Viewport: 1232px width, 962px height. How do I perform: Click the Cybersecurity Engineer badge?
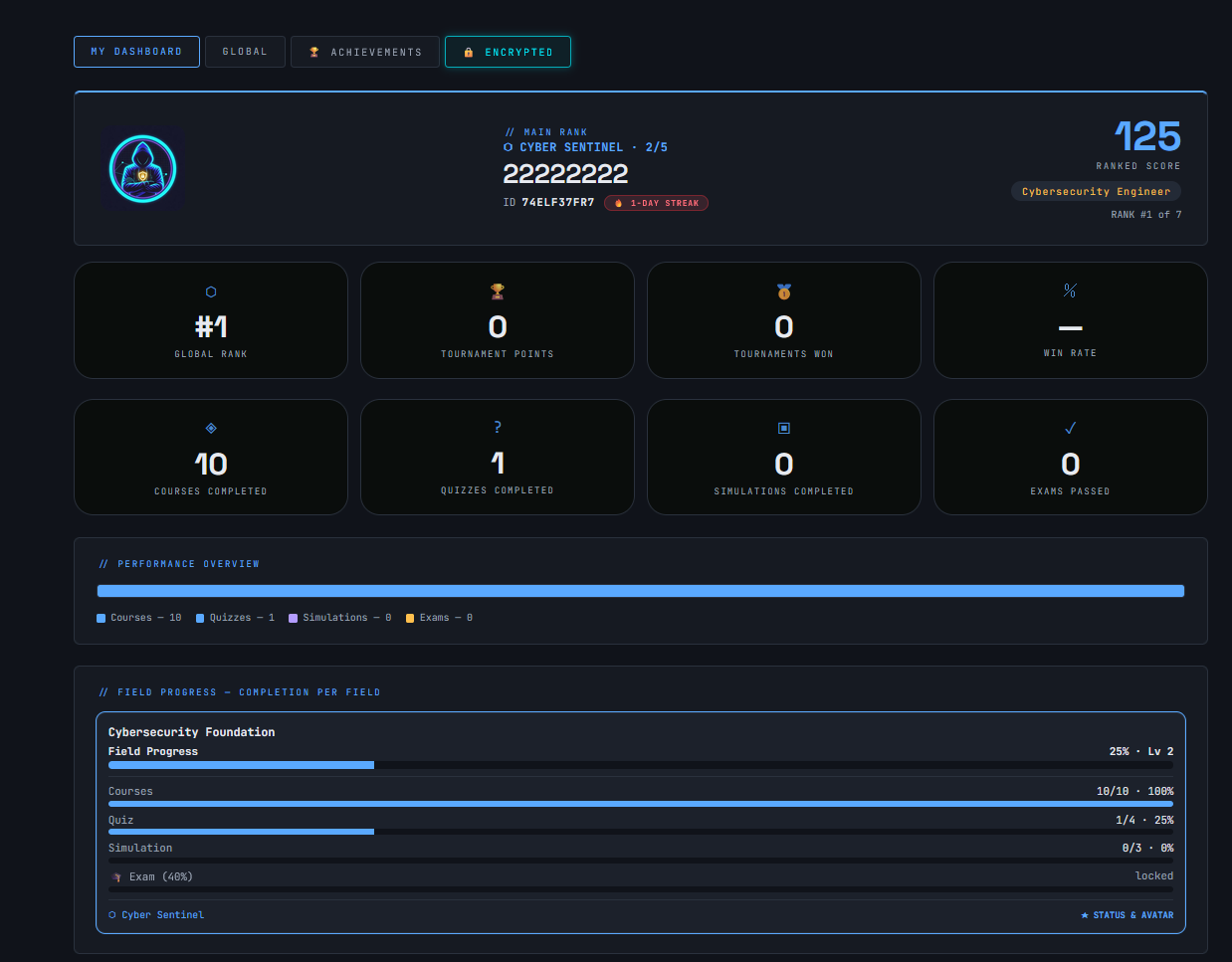1096,191
